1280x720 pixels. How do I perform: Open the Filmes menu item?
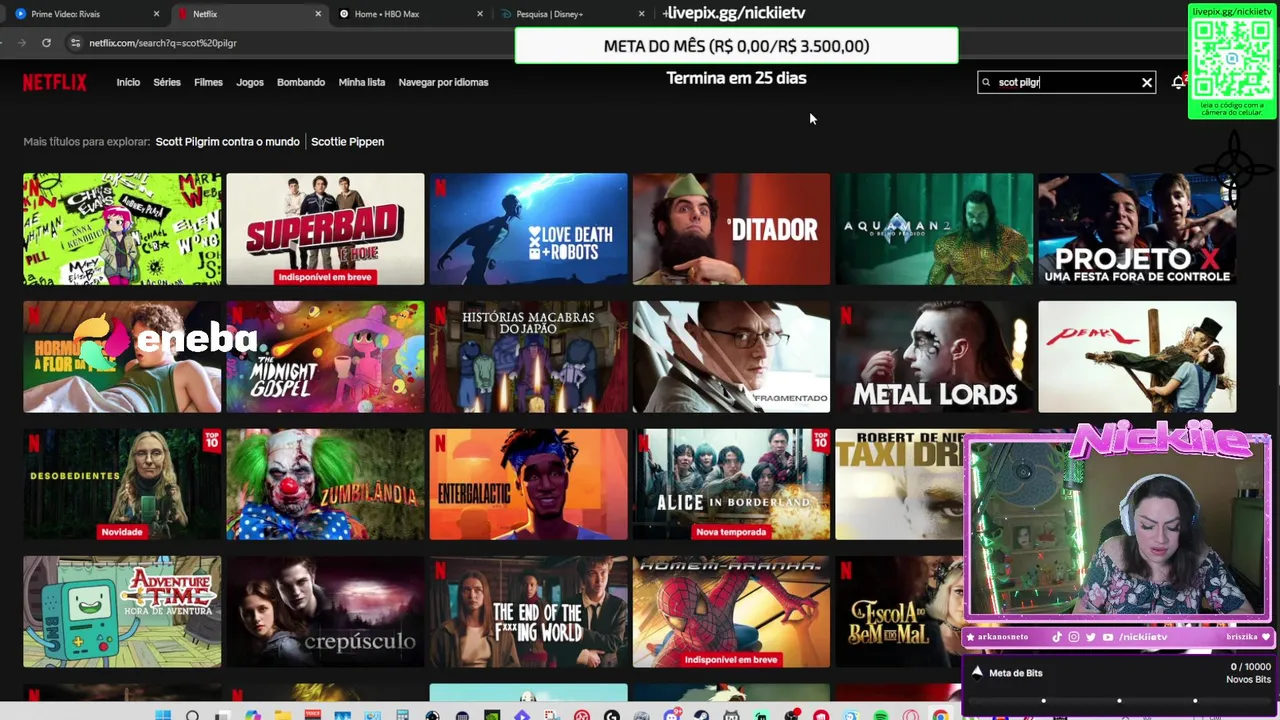208,82
